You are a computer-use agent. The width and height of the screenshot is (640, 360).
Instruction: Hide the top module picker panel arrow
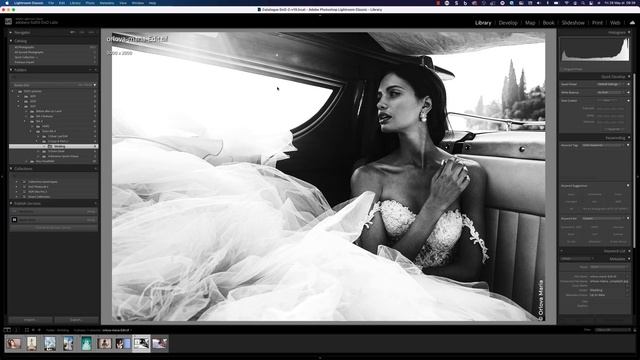pos(320,16)
